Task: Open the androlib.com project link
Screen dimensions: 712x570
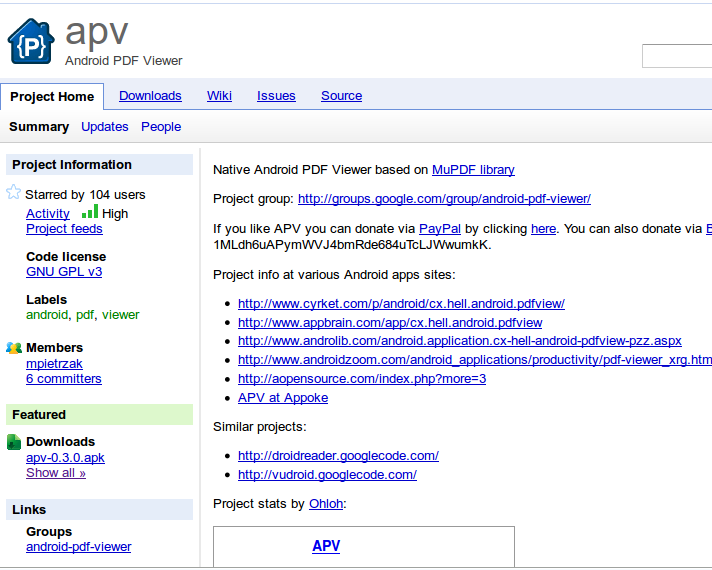Action: [x=460, y=341]
